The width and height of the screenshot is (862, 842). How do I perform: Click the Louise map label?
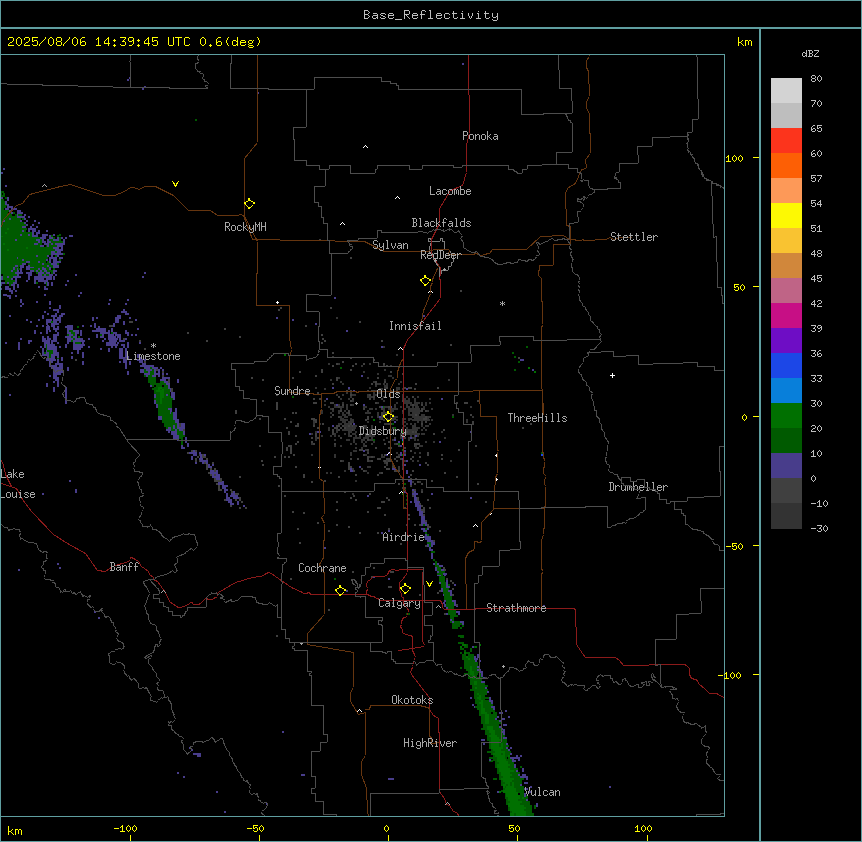pyautogui.click(x=18, y=494)
